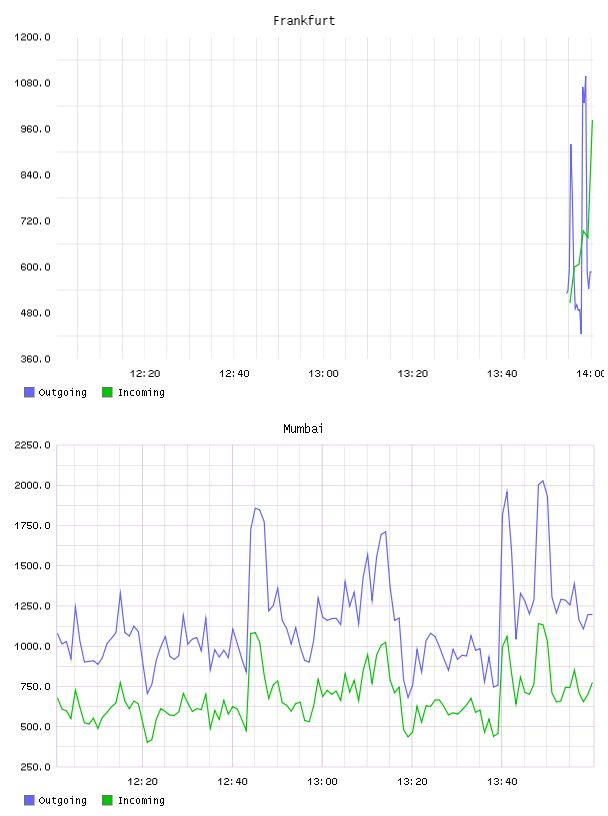Click the 500.0 y-axis label on Mumbai chart
The height and width of the screenshot is (816, 608).
pos(35,727)
